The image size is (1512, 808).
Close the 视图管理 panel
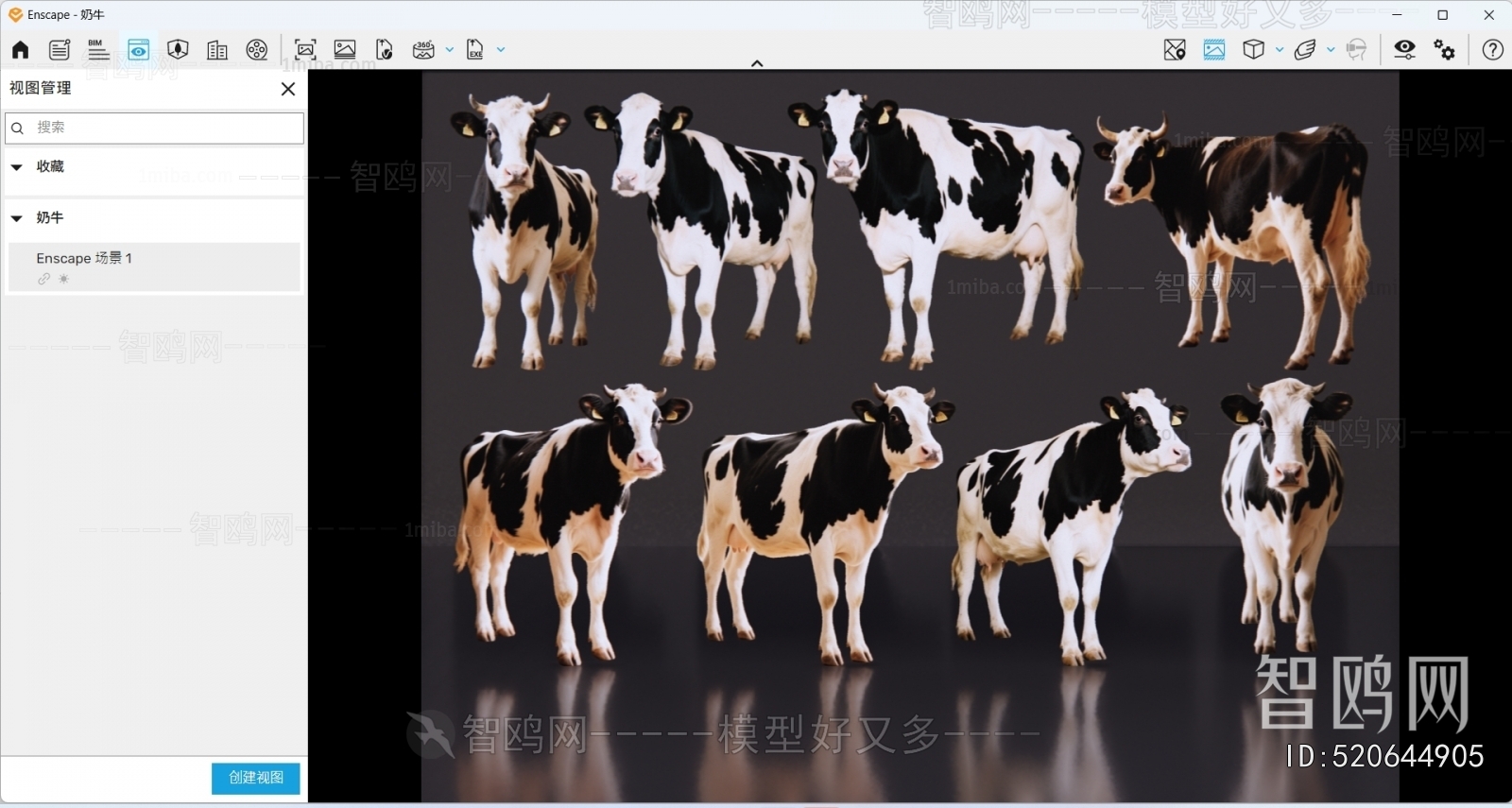[288, 89]
